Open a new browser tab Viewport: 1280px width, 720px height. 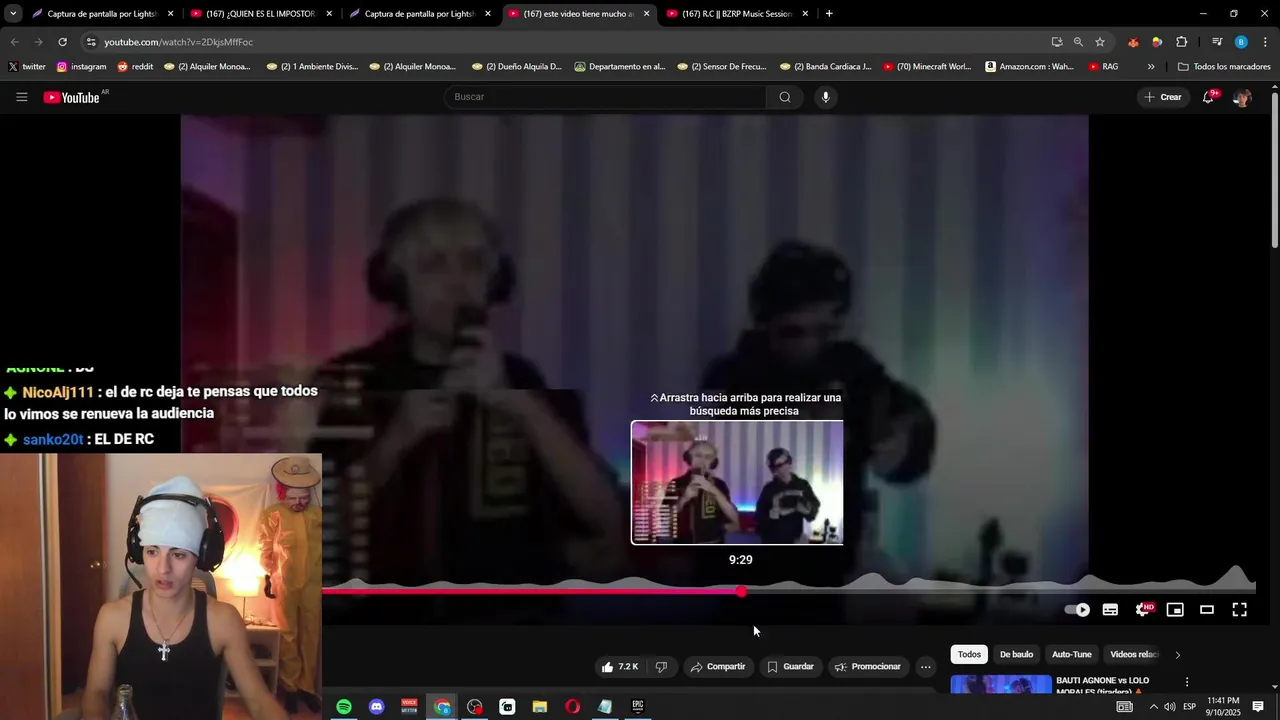pos(829,14)
